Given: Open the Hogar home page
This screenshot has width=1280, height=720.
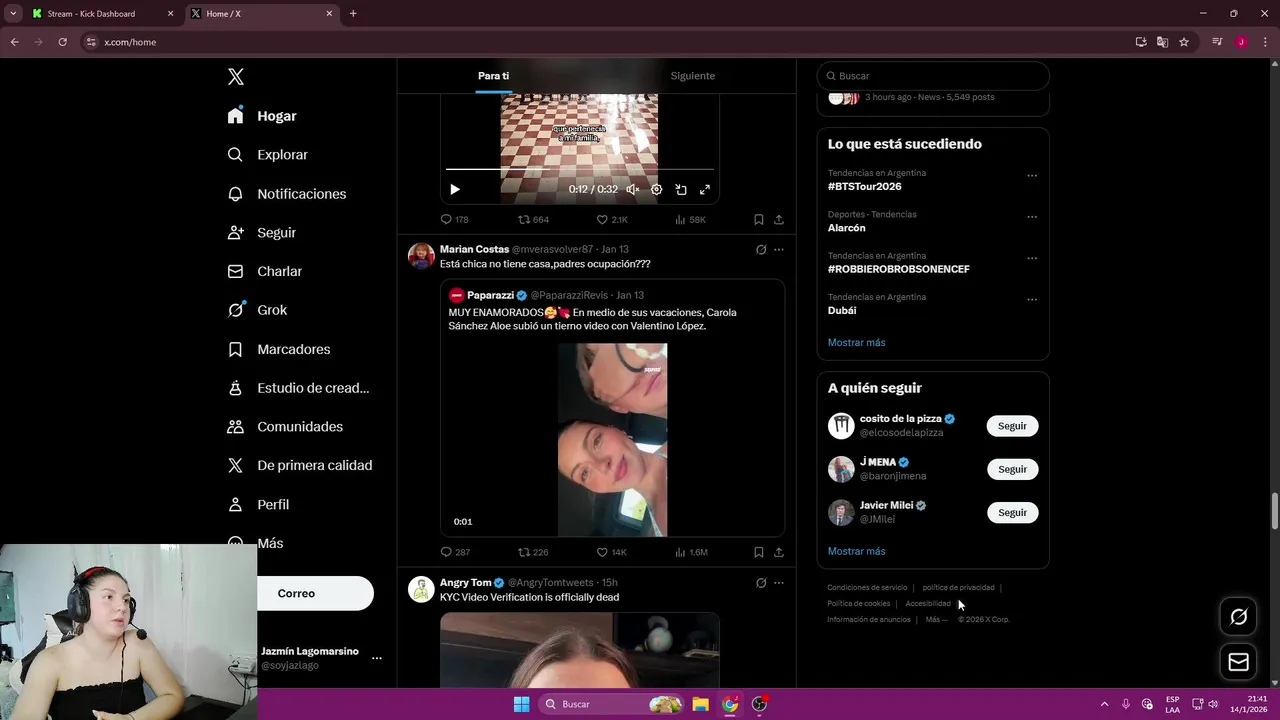Looking at the screenshot, I should (262, 116).
